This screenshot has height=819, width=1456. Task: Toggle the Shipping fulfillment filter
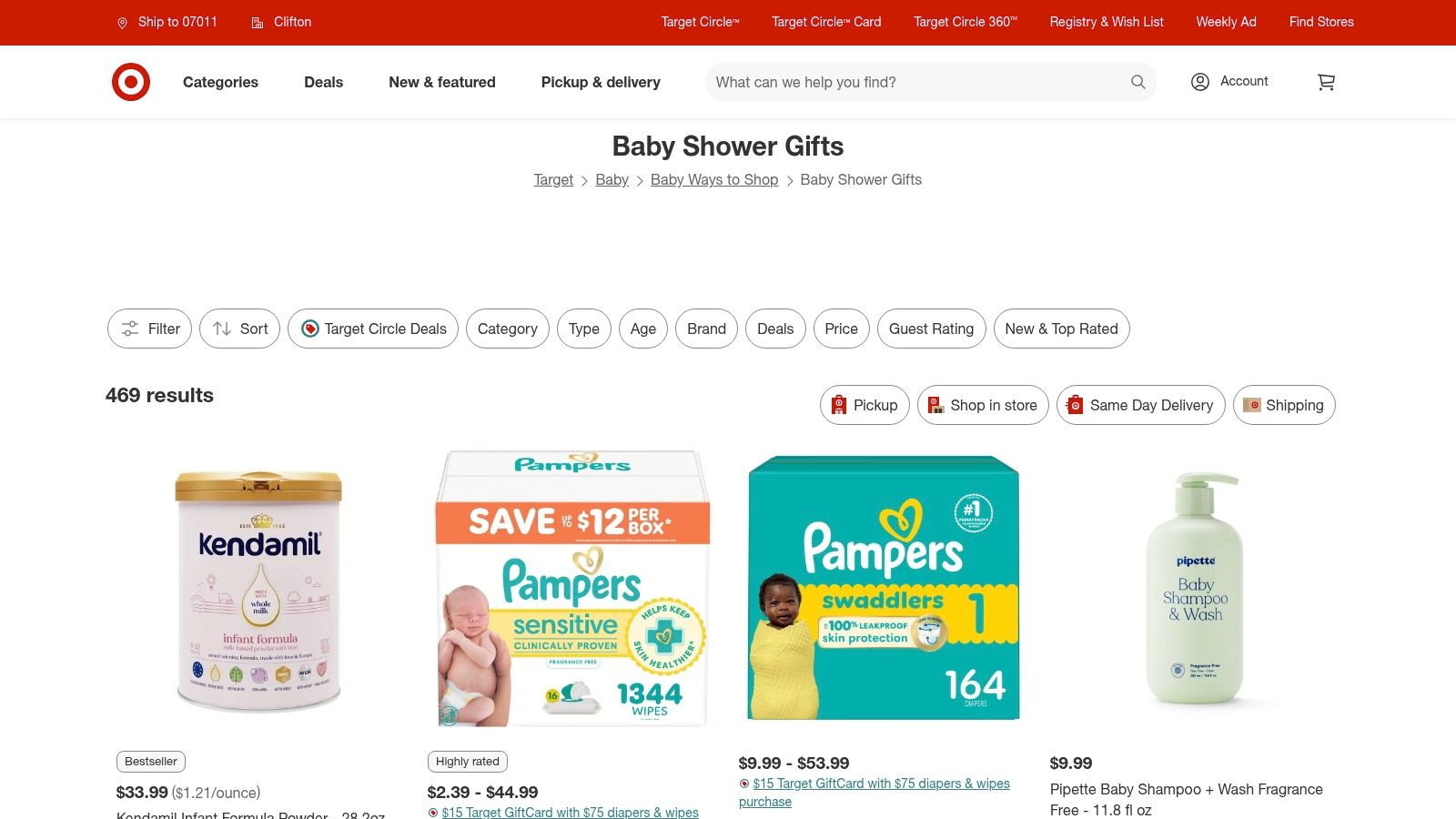1284,405
